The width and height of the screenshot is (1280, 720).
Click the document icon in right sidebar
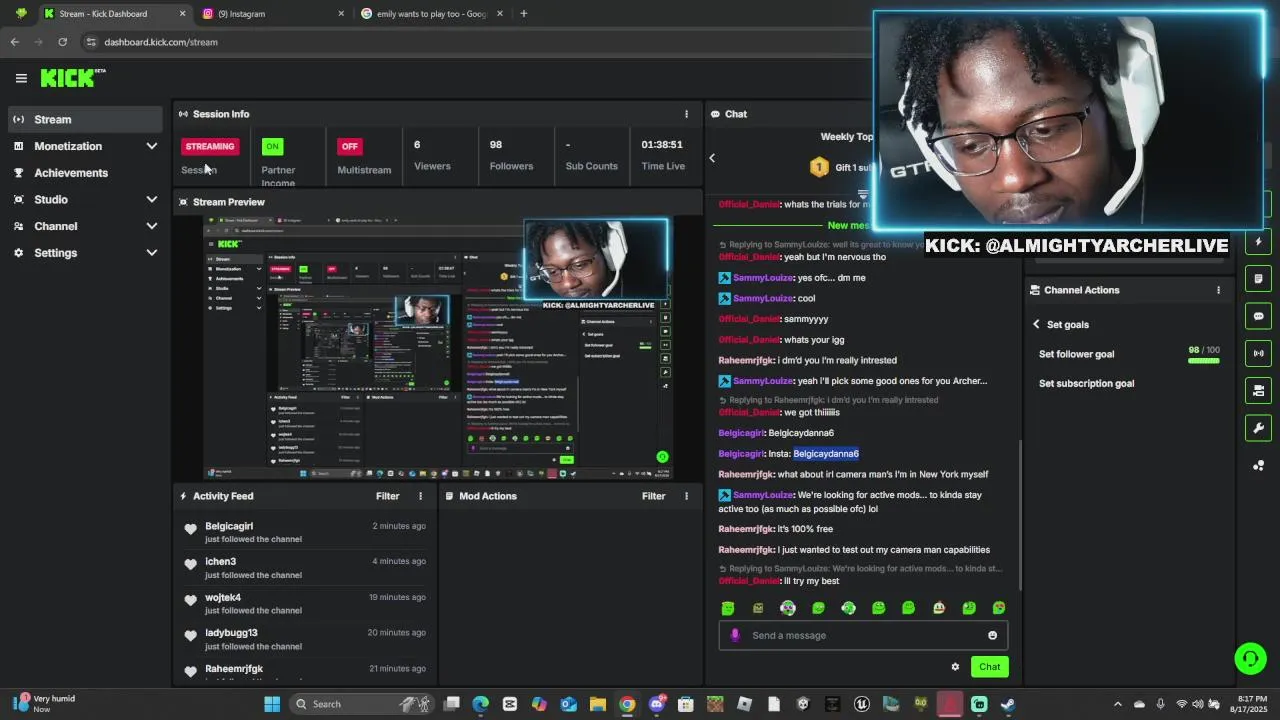tap(1259, 279)
